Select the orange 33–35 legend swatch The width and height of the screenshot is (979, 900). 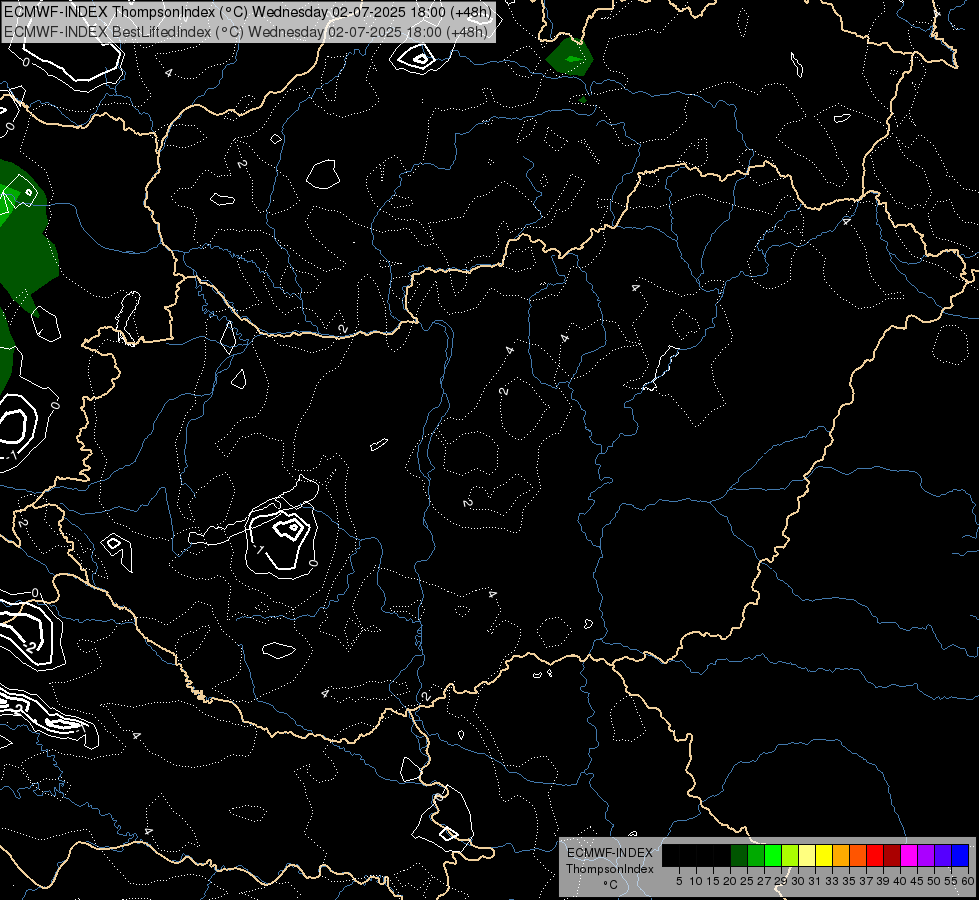click(x=841, y=855)
